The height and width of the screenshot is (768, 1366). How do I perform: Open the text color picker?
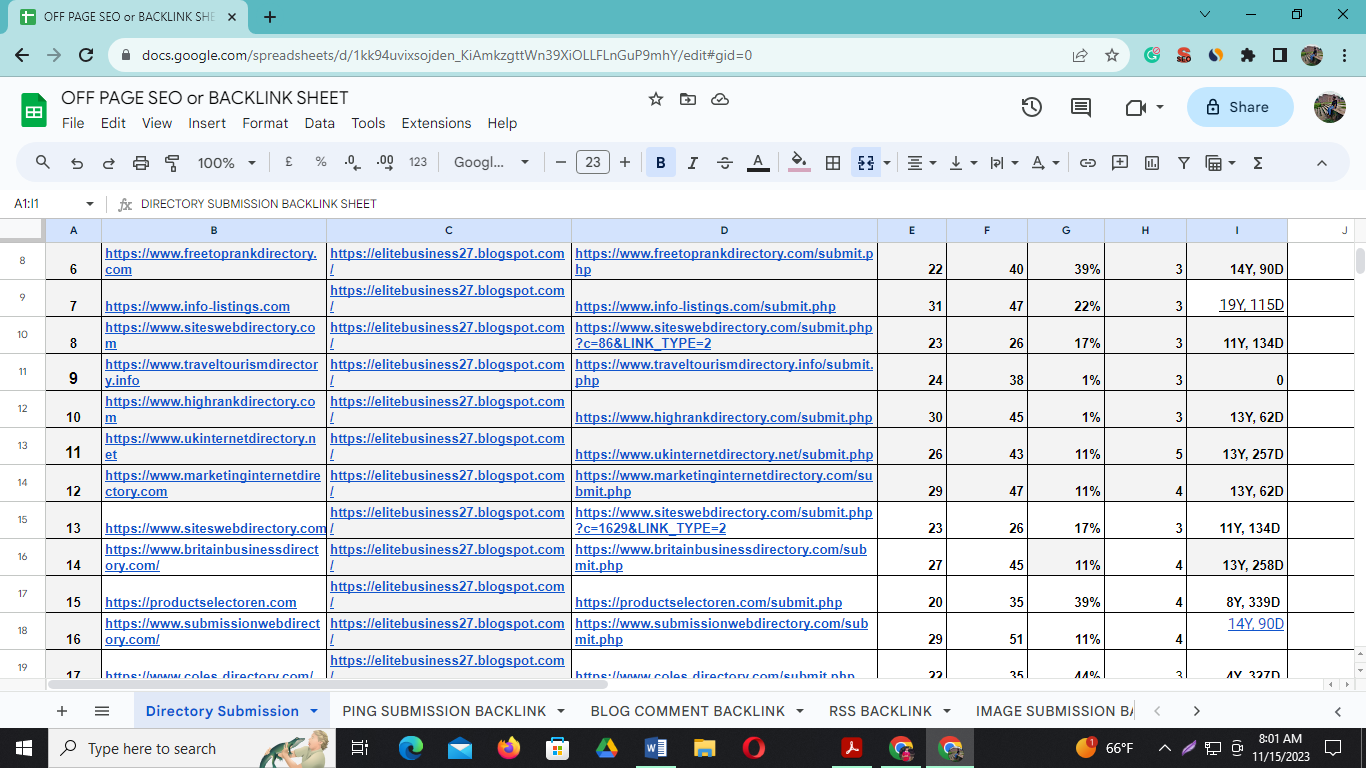[757, 161]
